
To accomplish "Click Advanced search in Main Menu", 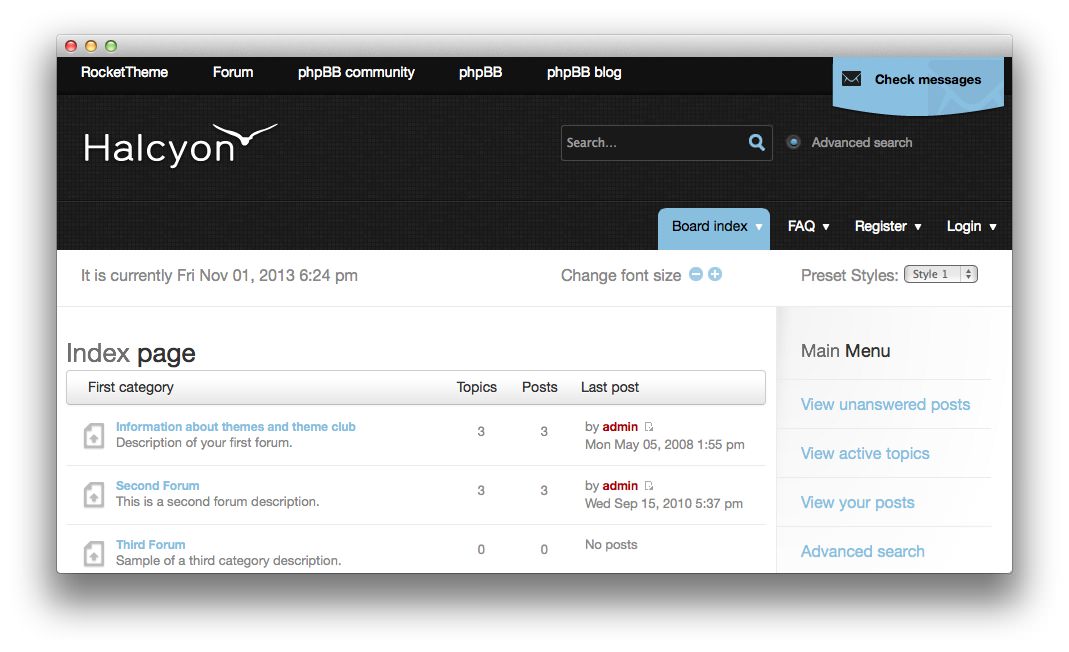I will [862, 551].
